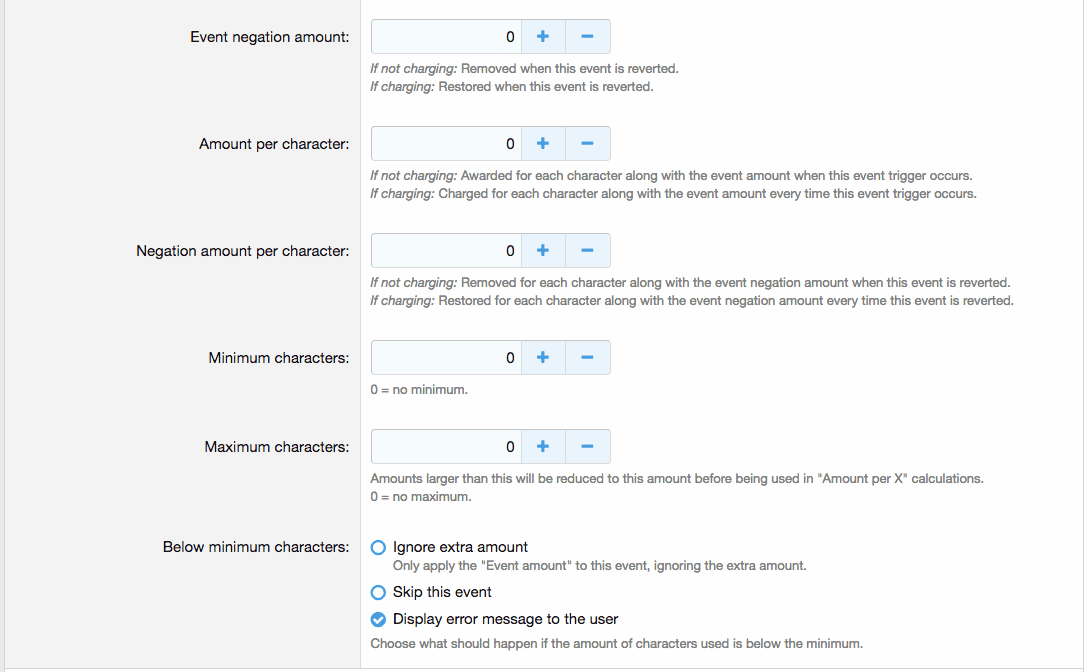1084x672 pixels.
Task: Focus the Minimum characters input box
Action: [446, 358]
